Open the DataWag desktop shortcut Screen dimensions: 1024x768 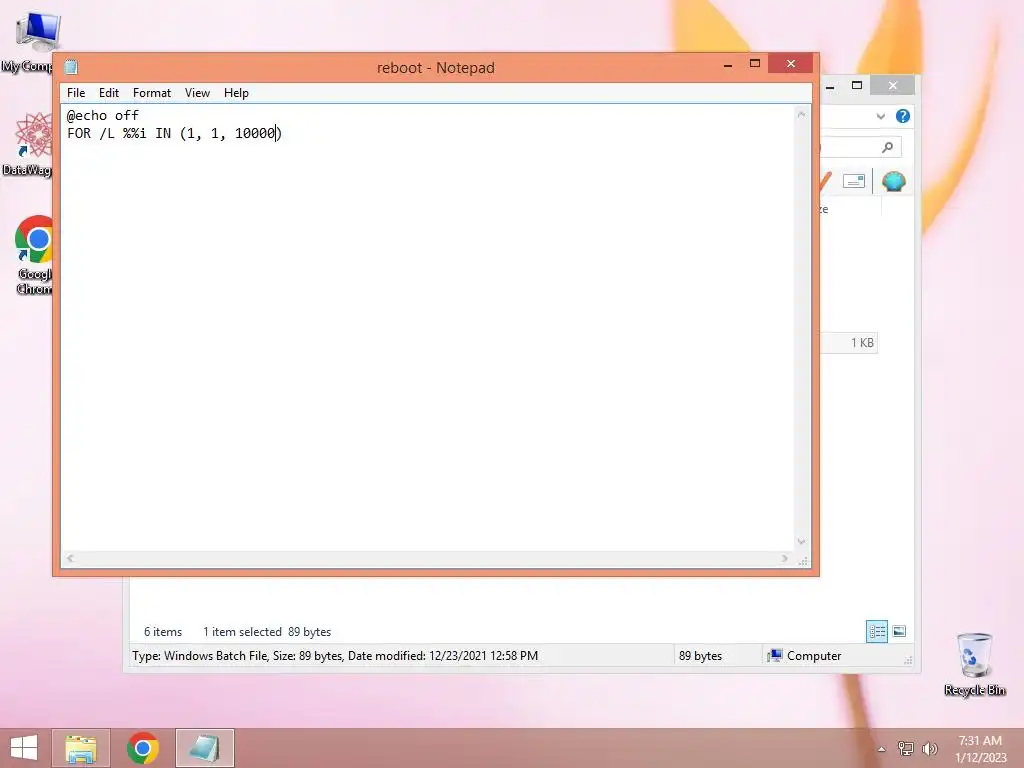[29, 144]
